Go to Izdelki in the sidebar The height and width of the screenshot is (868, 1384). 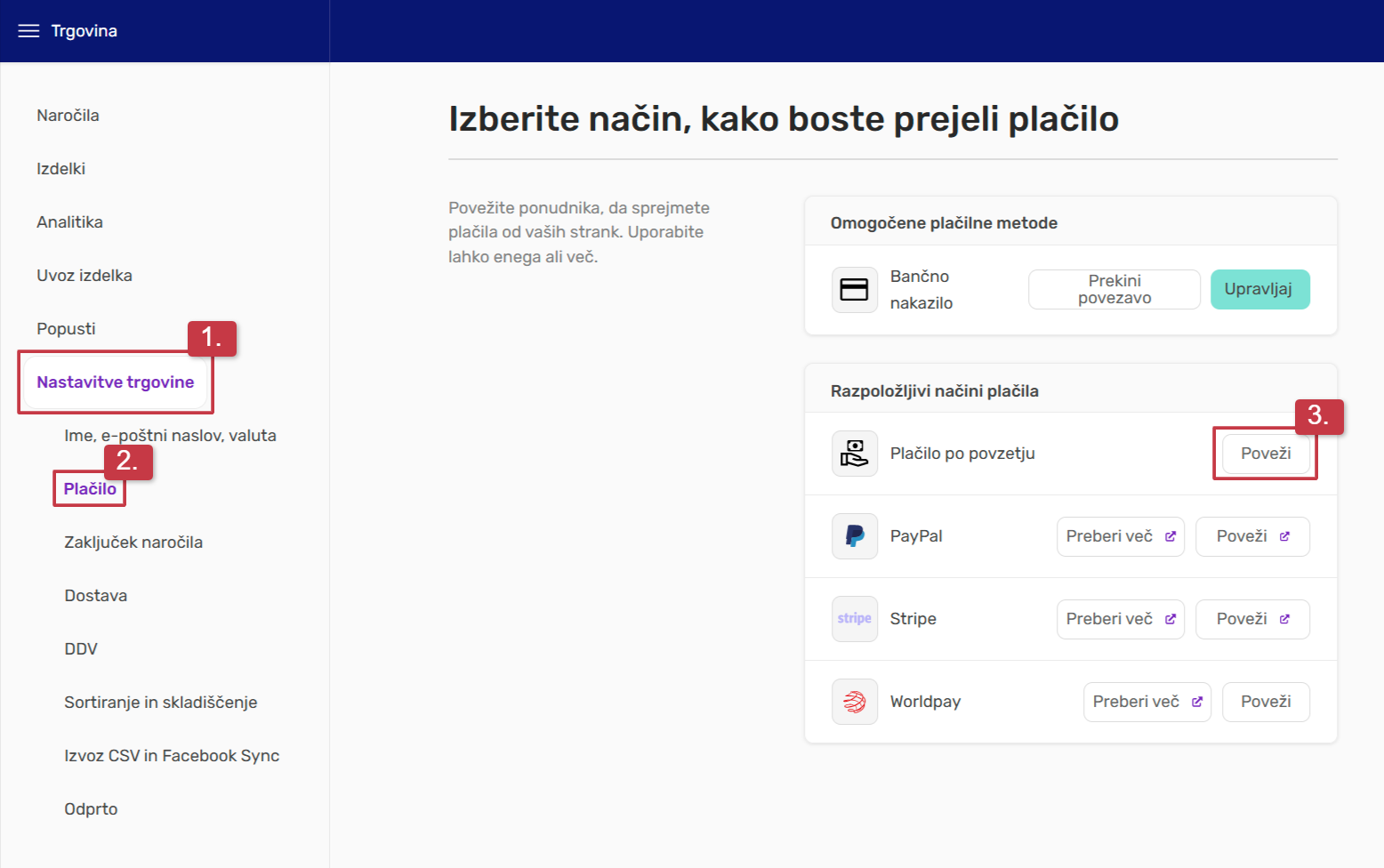[60, 169]
